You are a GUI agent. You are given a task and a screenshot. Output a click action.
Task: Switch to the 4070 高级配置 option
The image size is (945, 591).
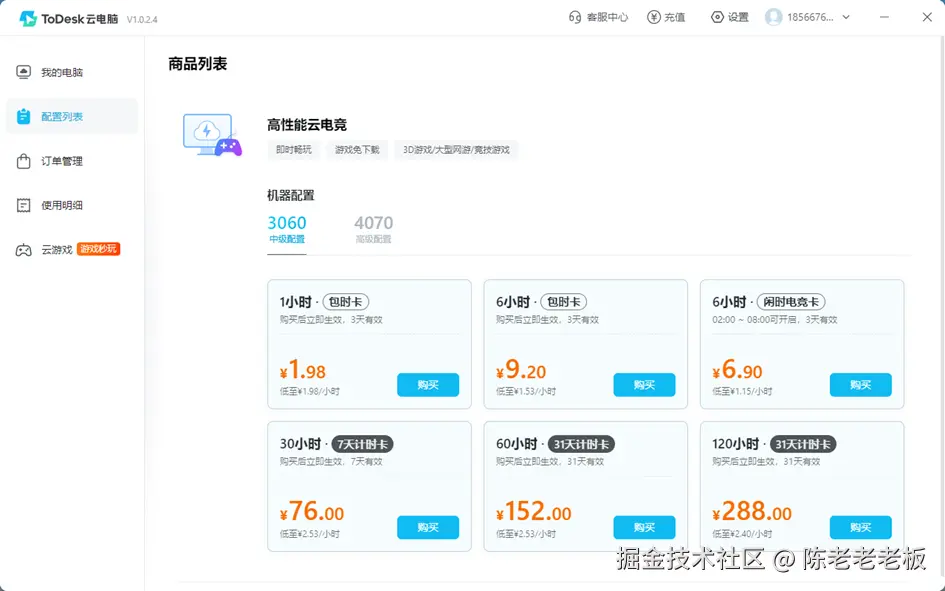pyautogui.click(x=373, y=228)
